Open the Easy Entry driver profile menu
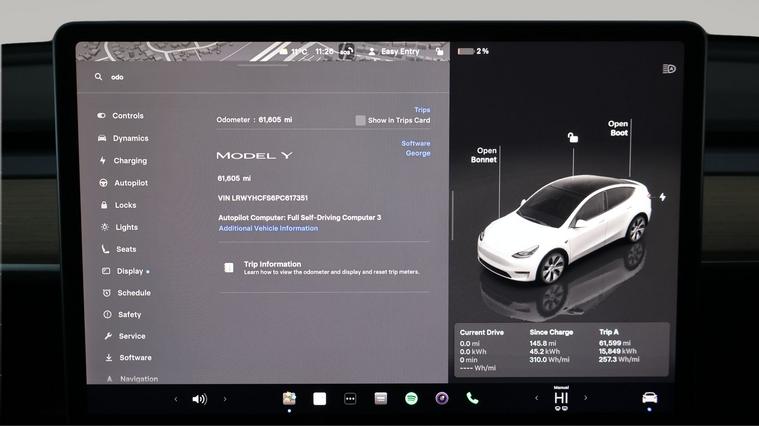Image resolution: width=759 pixels, height=426 pixels. [394, 51]
